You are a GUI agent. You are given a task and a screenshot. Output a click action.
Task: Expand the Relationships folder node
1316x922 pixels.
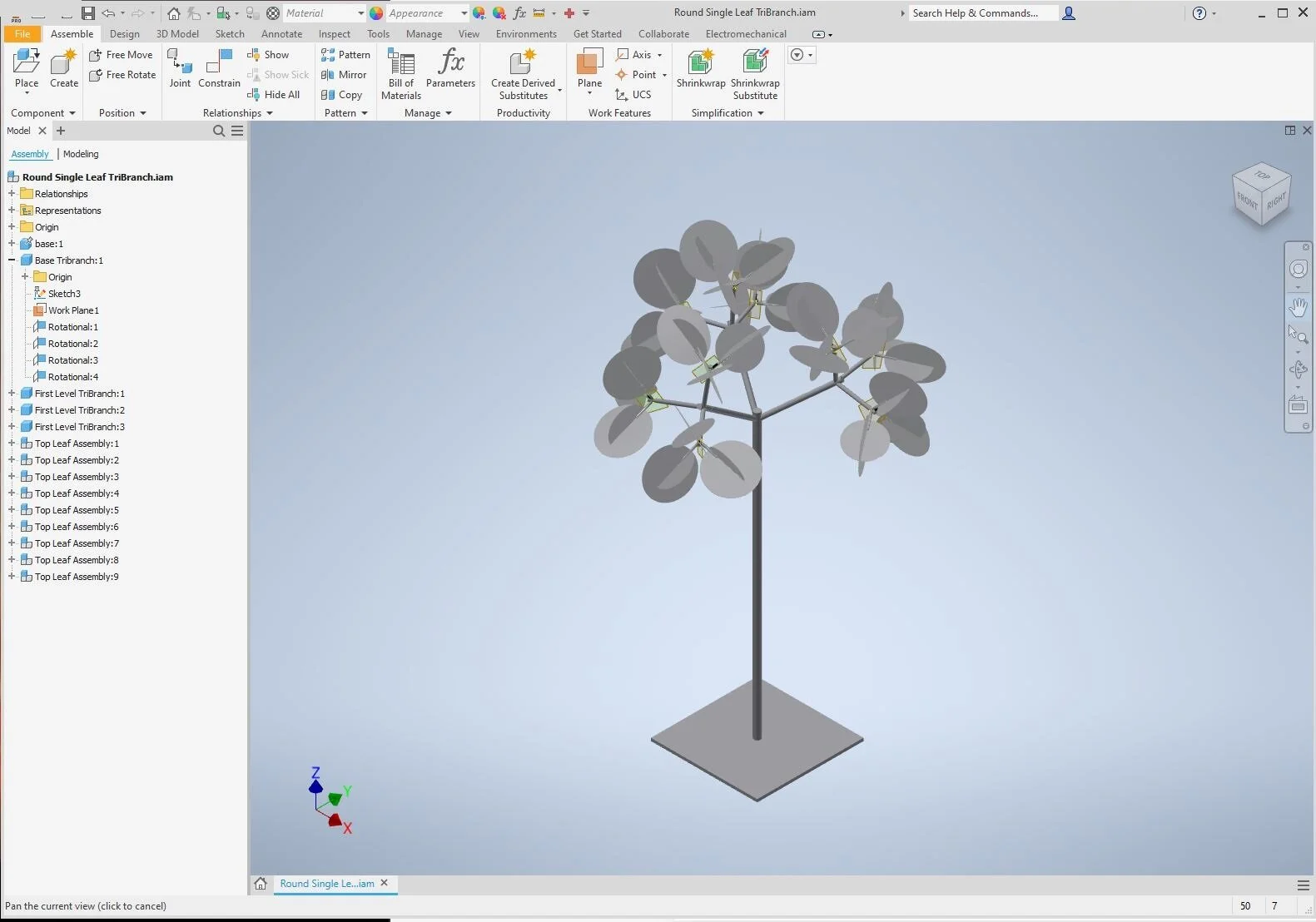(x=12, y=194)
